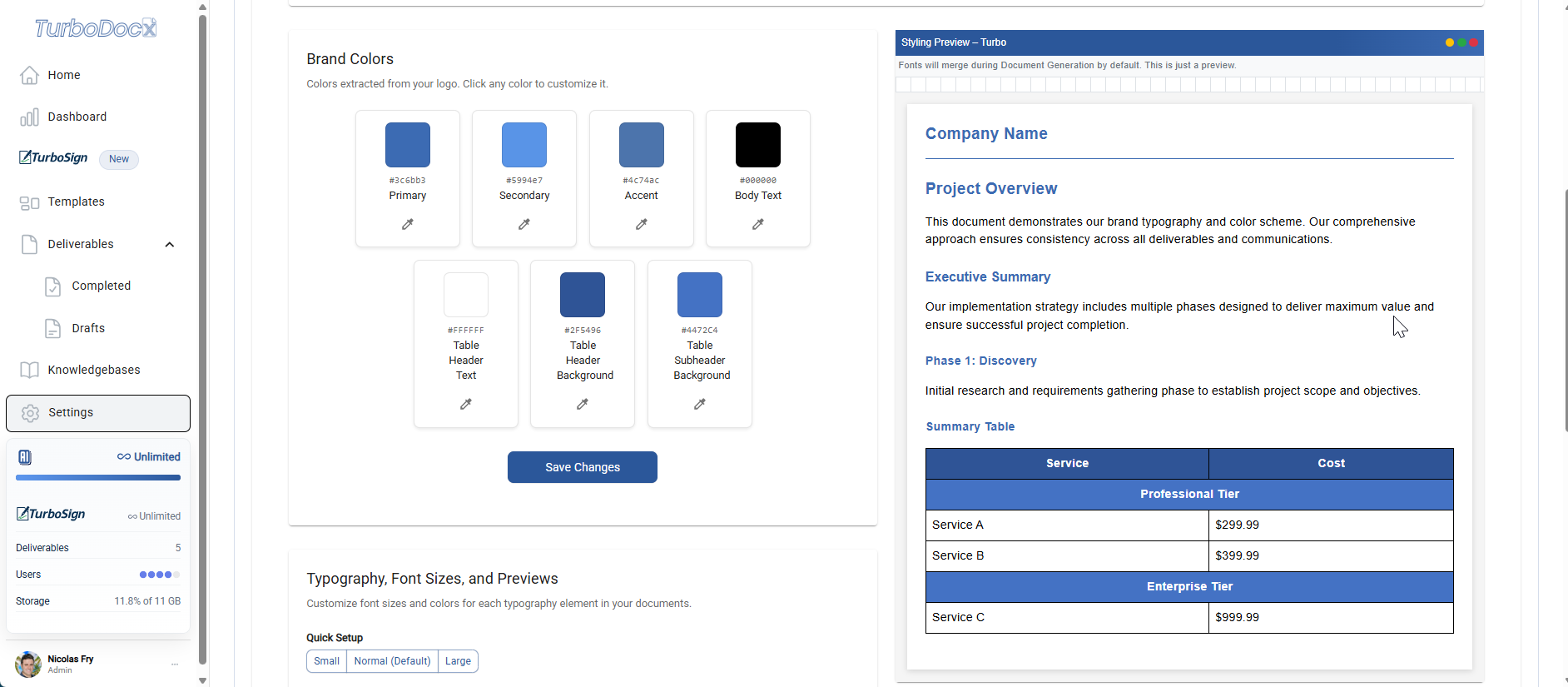This screenshot has height=687, width=1568.
Task: Click the Service A table cell
Action: click(1067, 525)
